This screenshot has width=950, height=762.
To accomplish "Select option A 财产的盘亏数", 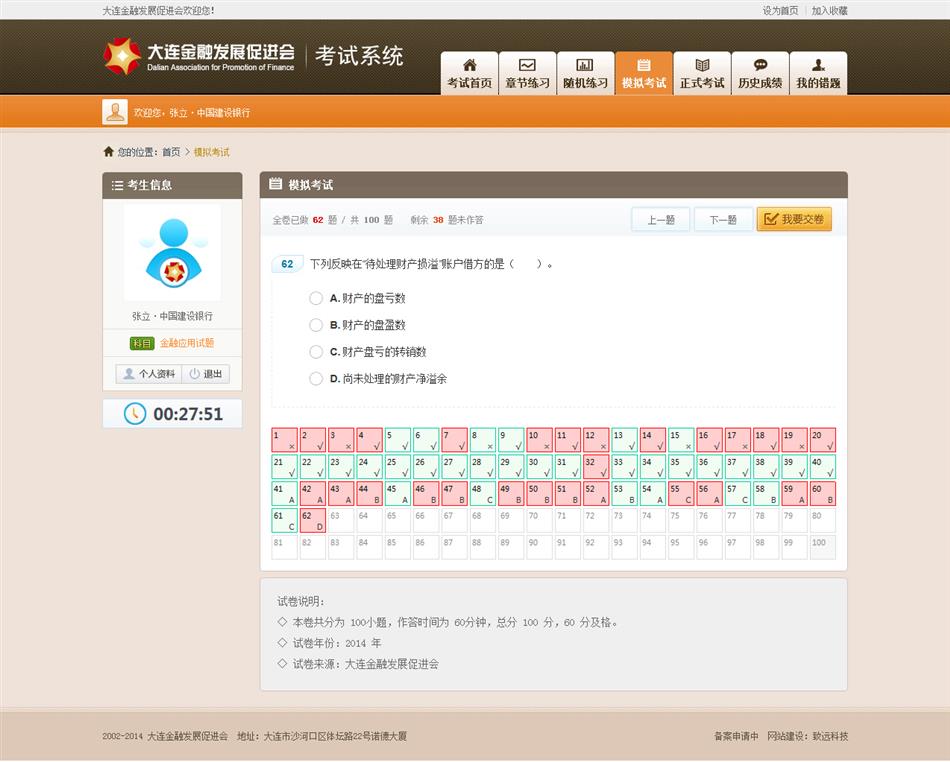I will (316, 298).
